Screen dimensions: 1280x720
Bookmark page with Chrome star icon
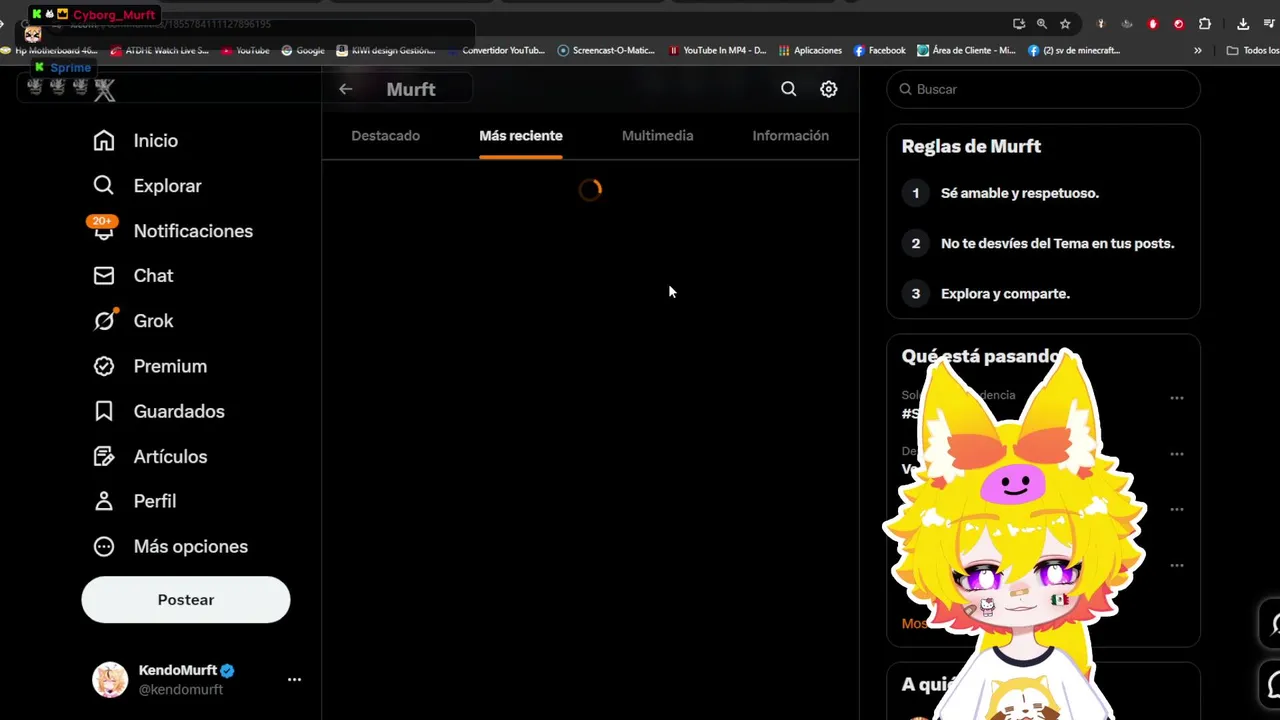point(1066,24)
